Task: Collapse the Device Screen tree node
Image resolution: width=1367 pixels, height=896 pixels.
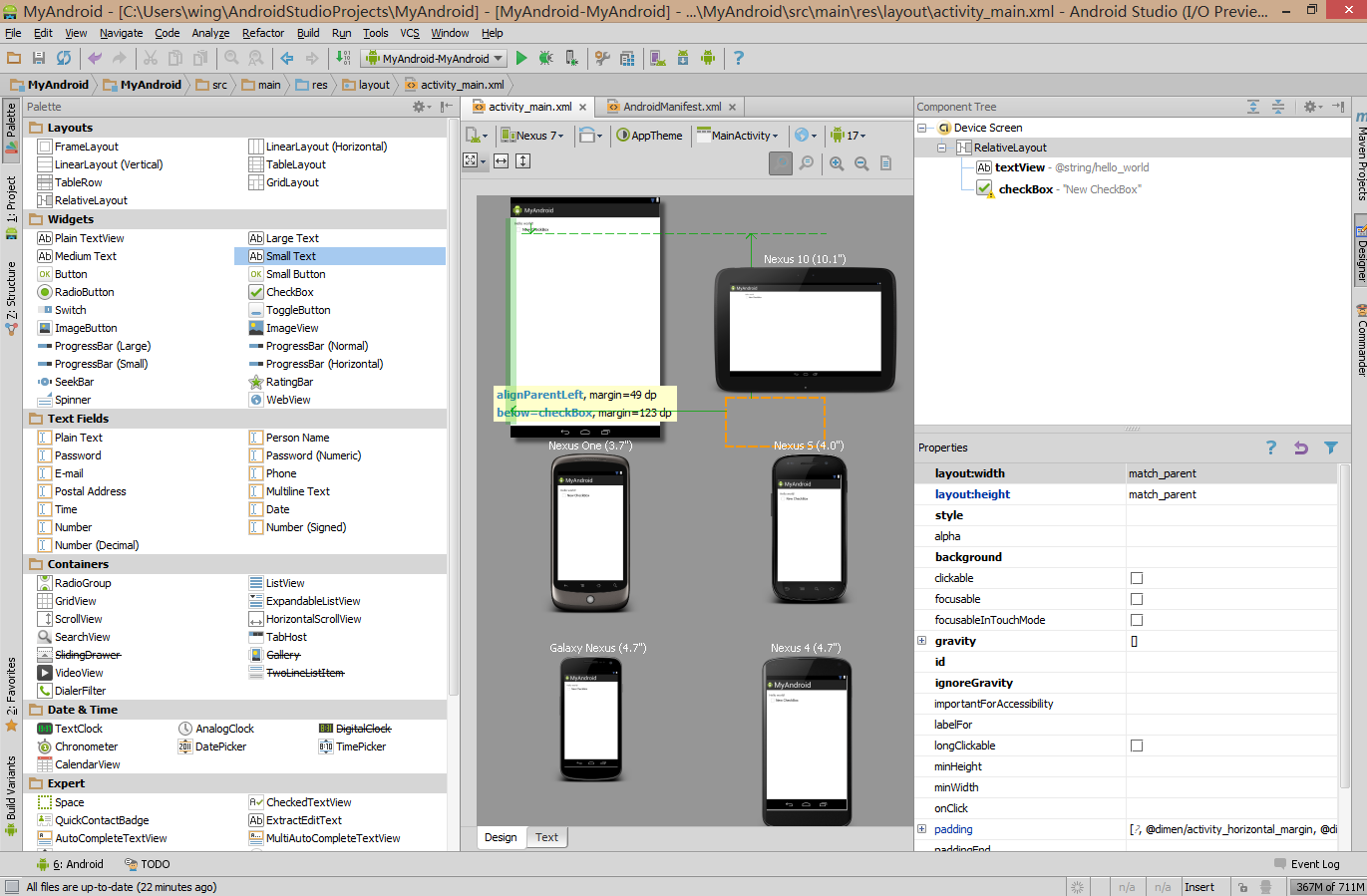Action: pyautogui.click(x=922, y=128)
